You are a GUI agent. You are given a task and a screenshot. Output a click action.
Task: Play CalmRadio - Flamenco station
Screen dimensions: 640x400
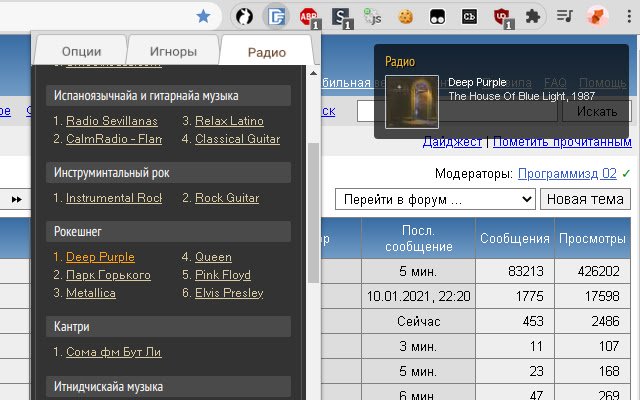point(114,139)
